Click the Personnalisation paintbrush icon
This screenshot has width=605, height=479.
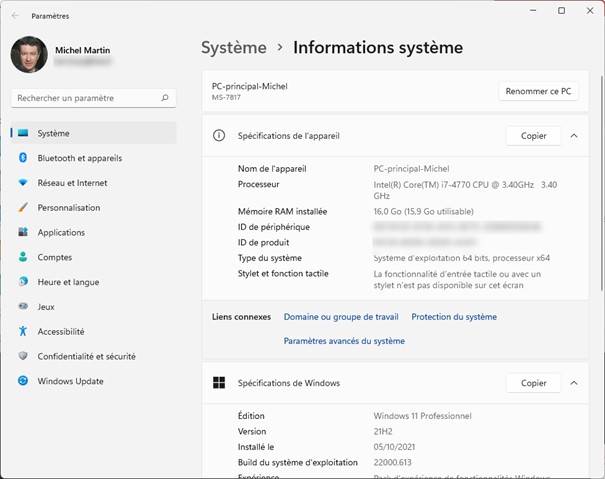(23, 208)
